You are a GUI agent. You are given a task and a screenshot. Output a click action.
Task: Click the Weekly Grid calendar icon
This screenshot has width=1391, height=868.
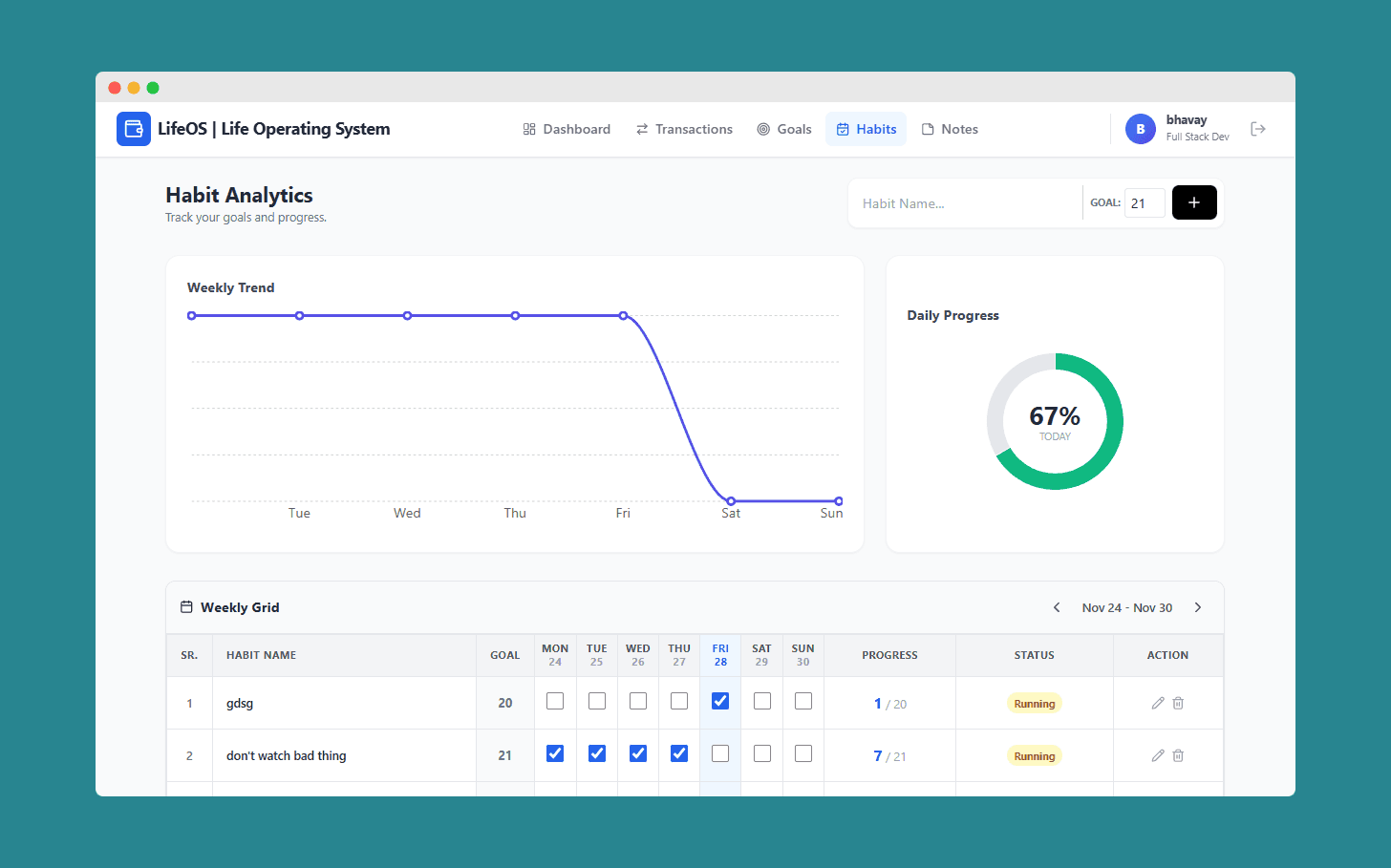tap(186, 606)
